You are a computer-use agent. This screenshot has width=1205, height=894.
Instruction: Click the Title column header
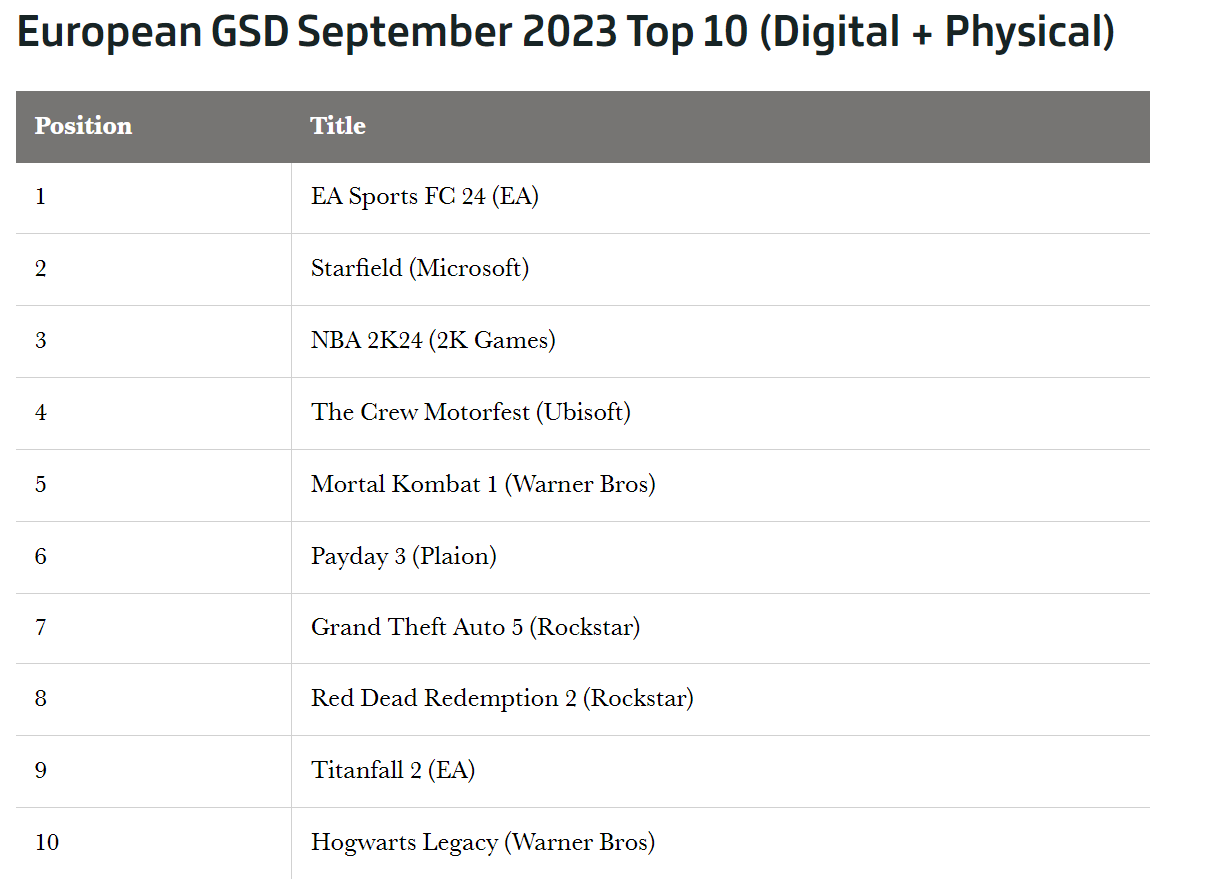(338, 126)
